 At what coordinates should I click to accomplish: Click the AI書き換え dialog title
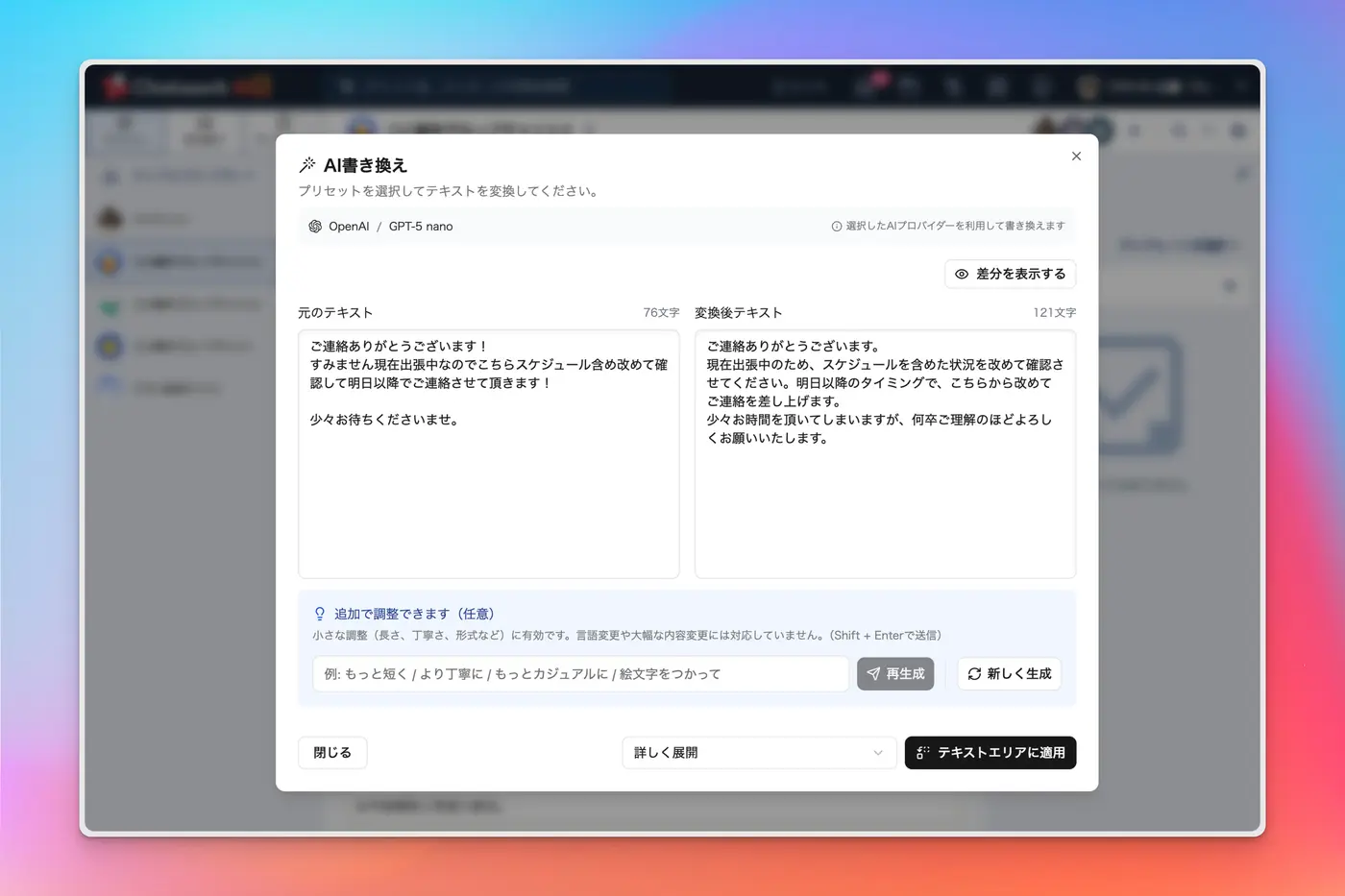point(365,165)
